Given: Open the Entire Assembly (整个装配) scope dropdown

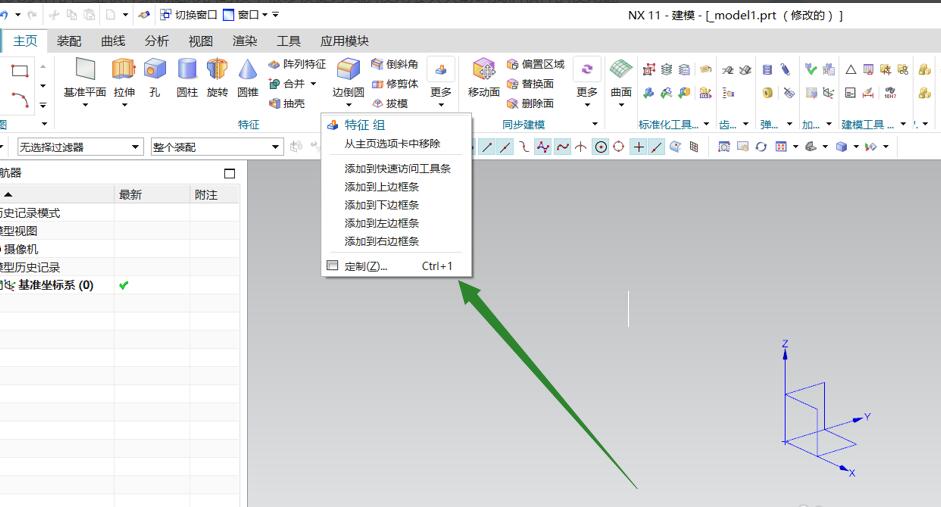Looking at the screenshot, I should coord(216,147).
